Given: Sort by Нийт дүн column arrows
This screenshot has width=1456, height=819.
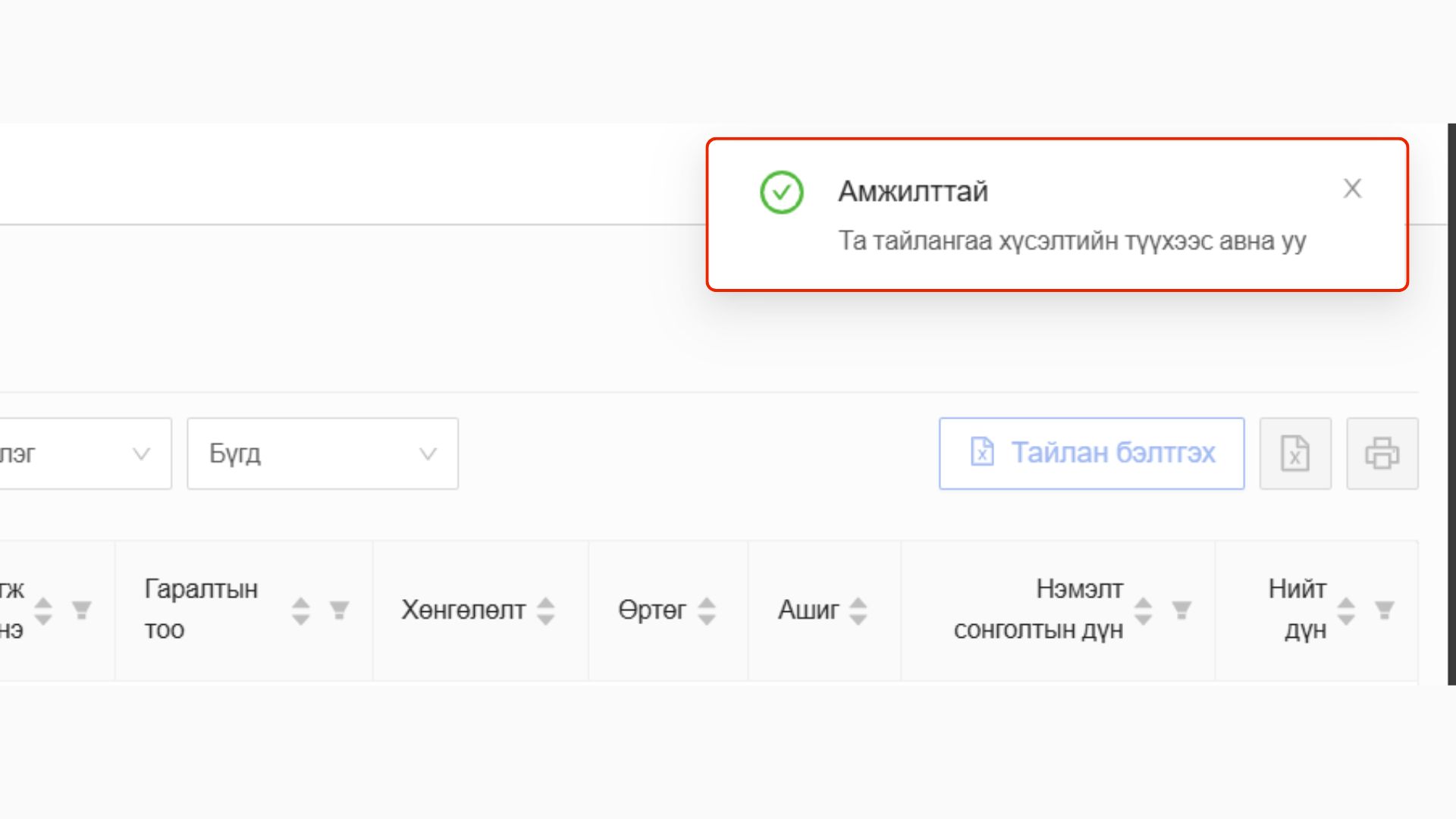Looking at the screenshot, I should (x=1347, y=610).
